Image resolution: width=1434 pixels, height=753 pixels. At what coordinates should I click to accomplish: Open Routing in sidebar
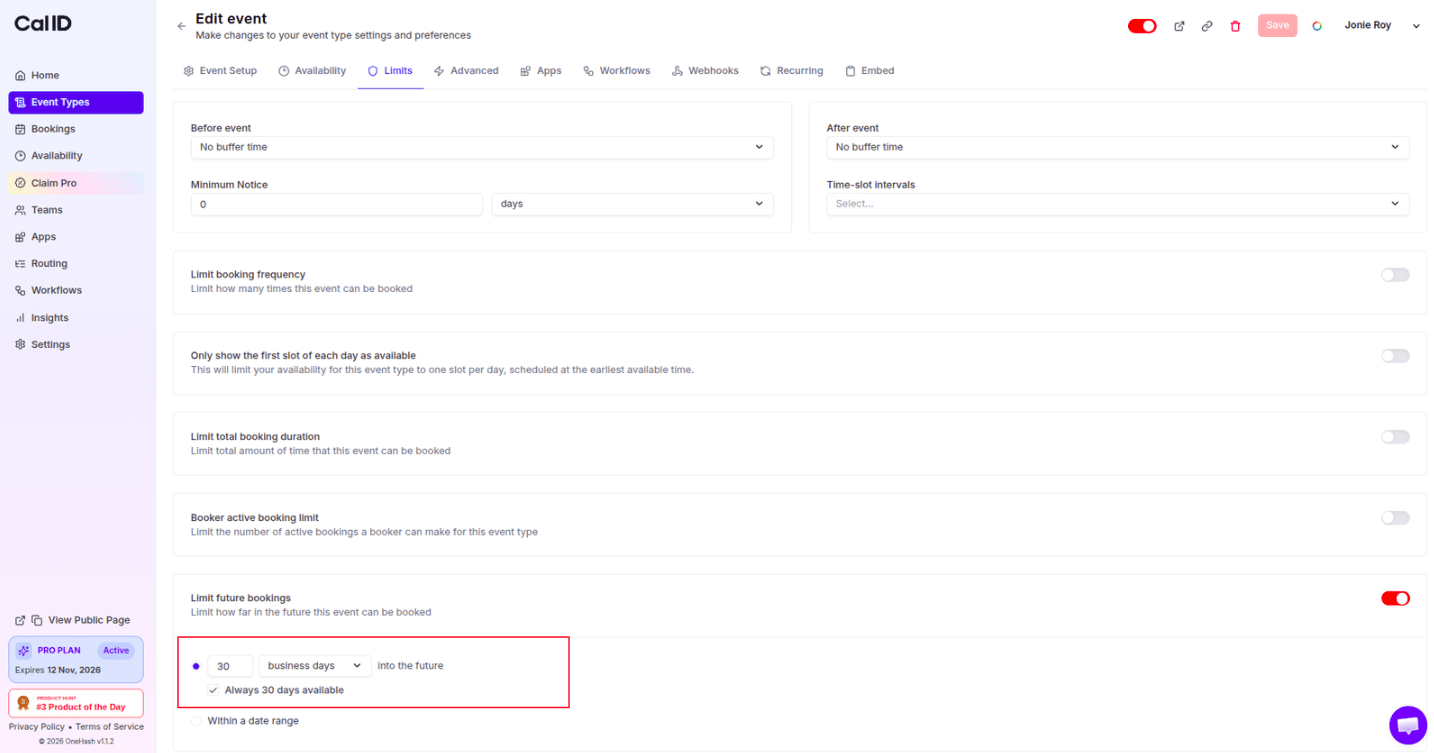pos(76,264)
